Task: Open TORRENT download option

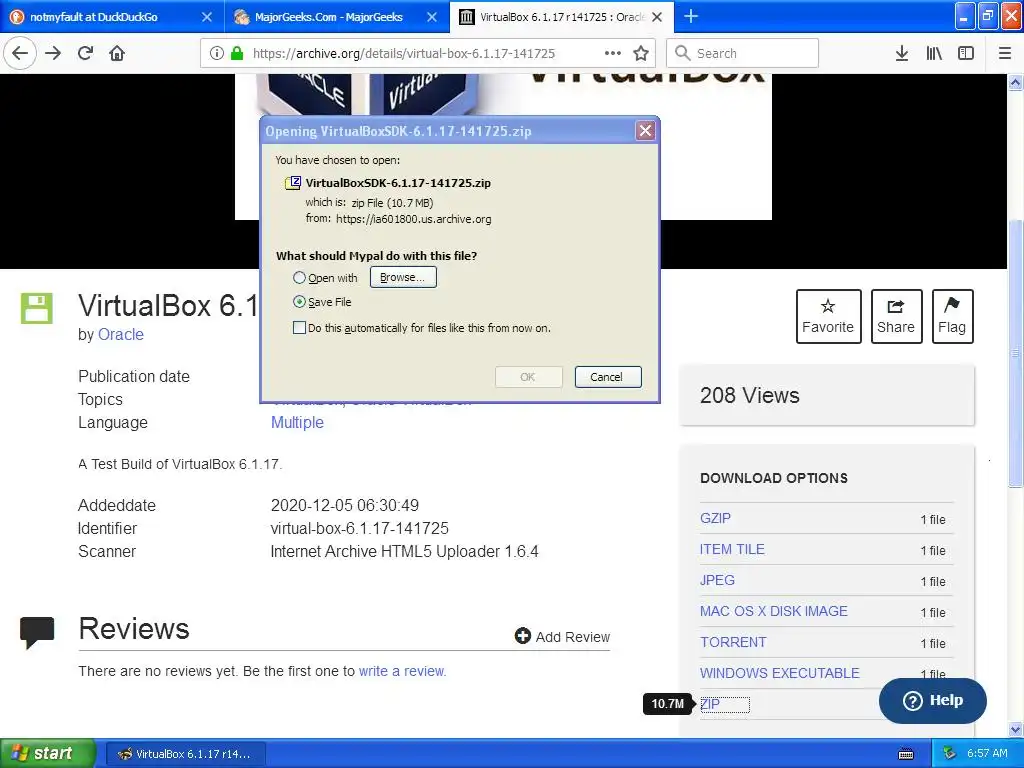Action: click(733, 642)
